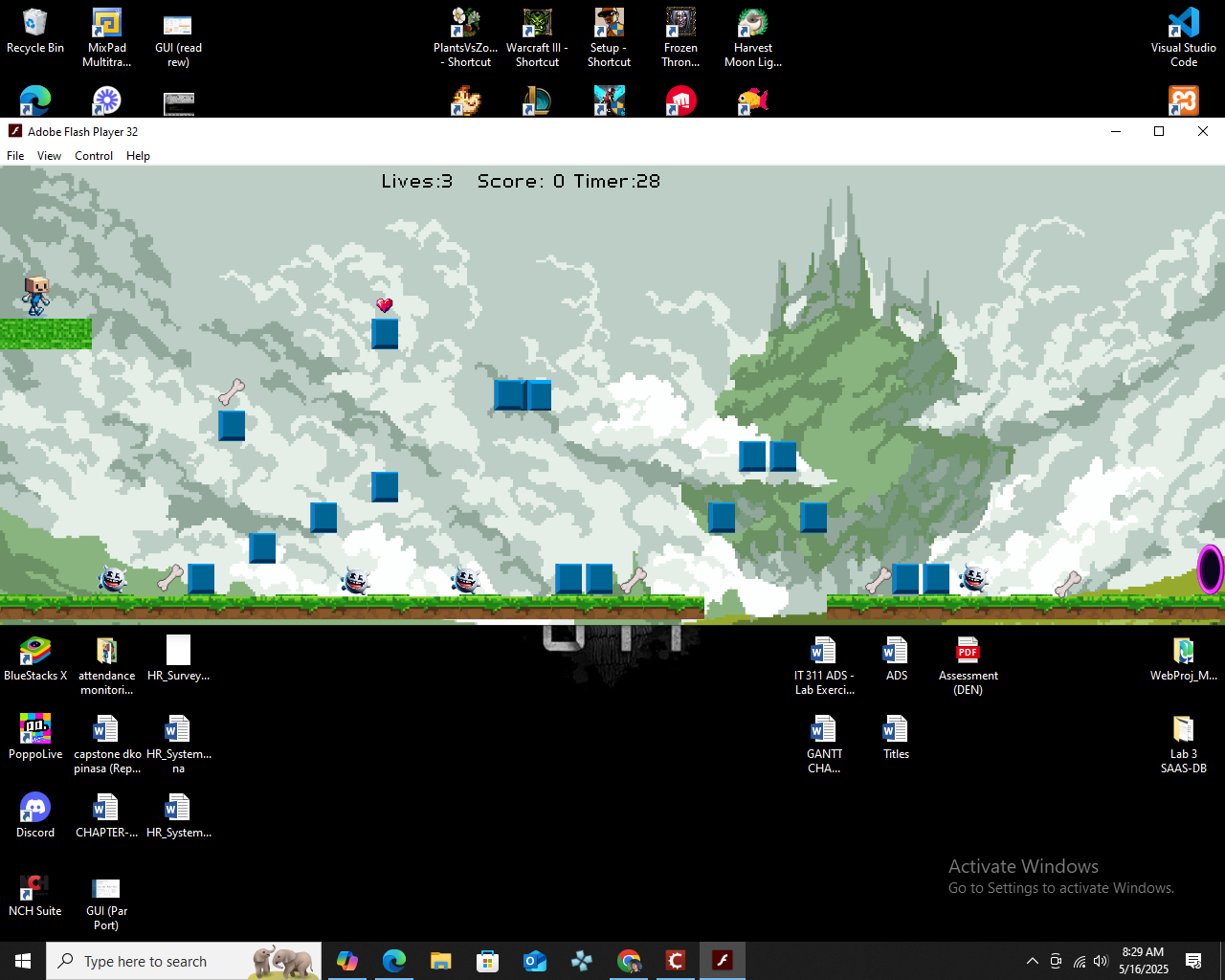
Task: Open the capstone dko pinasa Word document
Action: (107, 745)
